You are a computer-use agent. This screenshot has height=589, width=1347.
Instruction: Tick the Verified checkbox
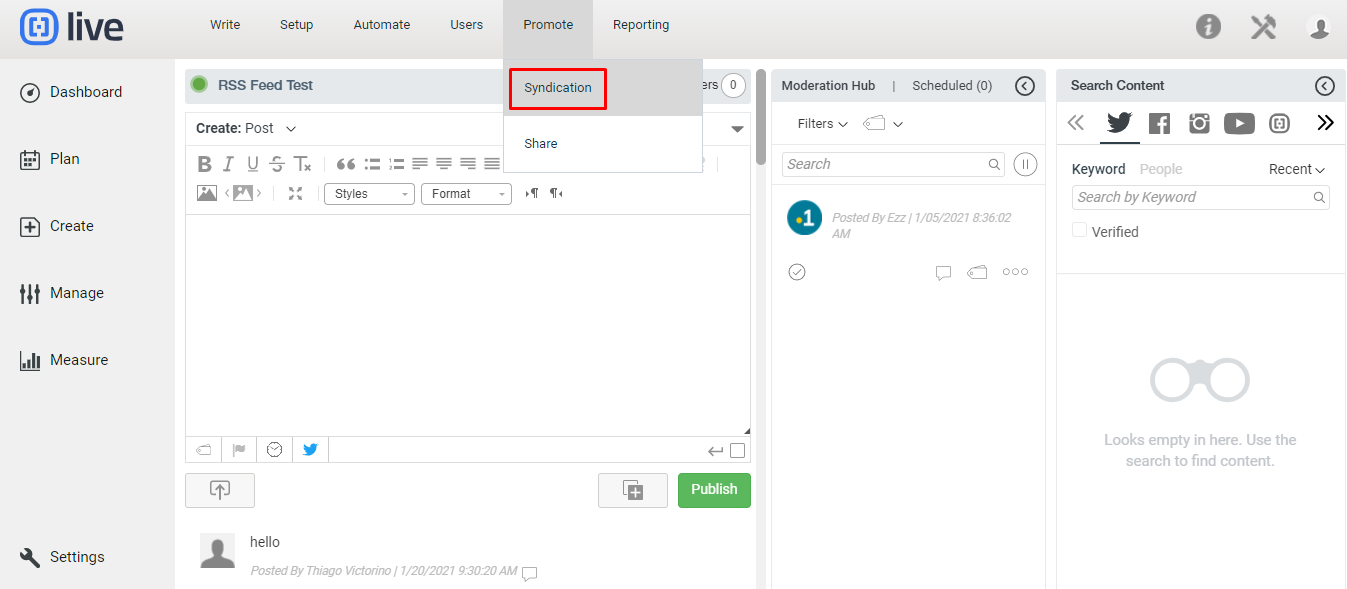pos(1079,230)
